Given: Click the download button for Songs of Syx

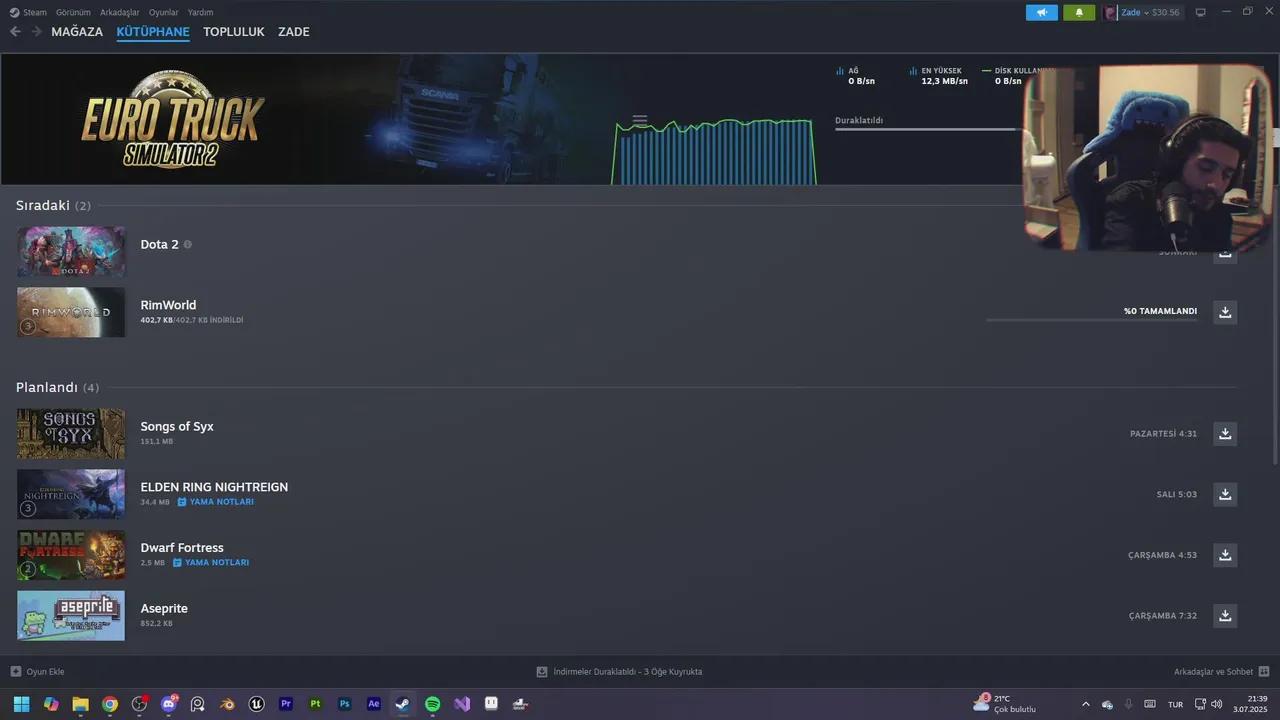Looking at the screenshot, I should pos(1225,433).
